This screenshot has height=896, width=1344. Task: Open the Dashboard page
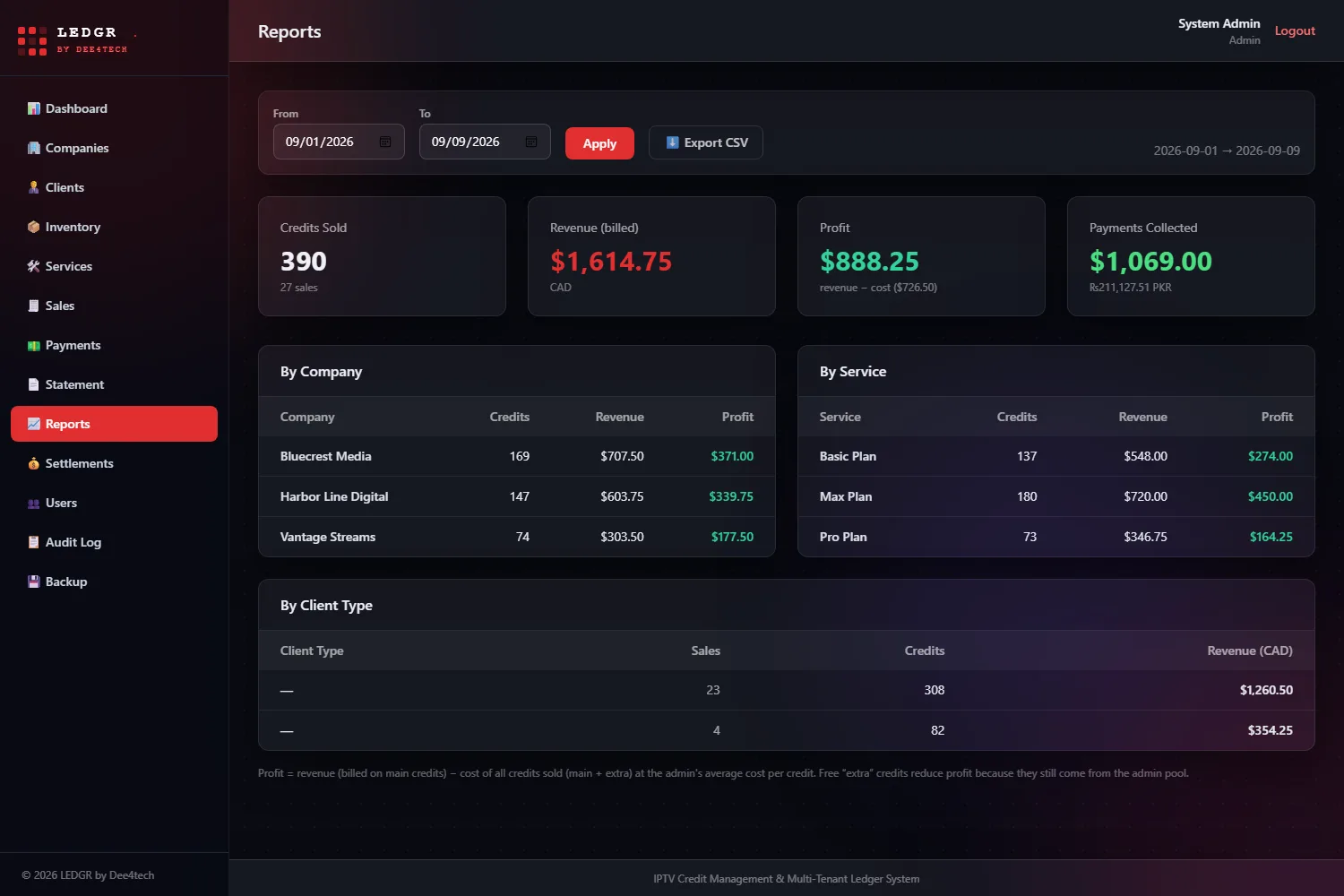(x=114, y=108)
